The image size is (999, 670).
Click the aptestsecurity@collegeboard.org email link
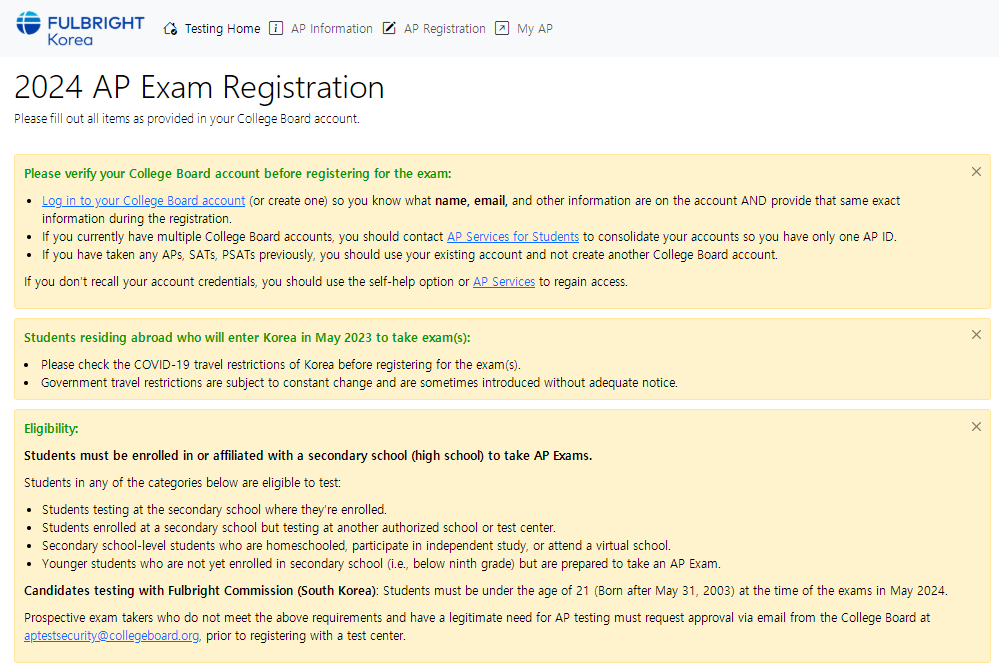tap(111, 636)
